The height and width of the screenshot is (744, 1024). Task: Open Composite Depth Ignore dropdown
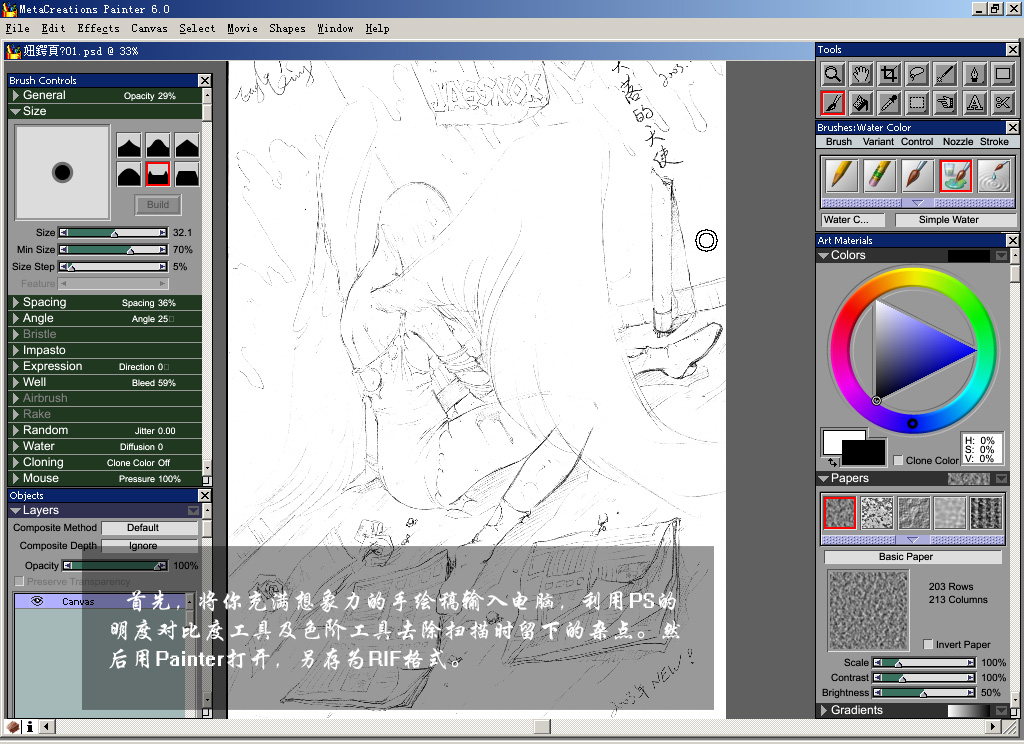point(150,545)
